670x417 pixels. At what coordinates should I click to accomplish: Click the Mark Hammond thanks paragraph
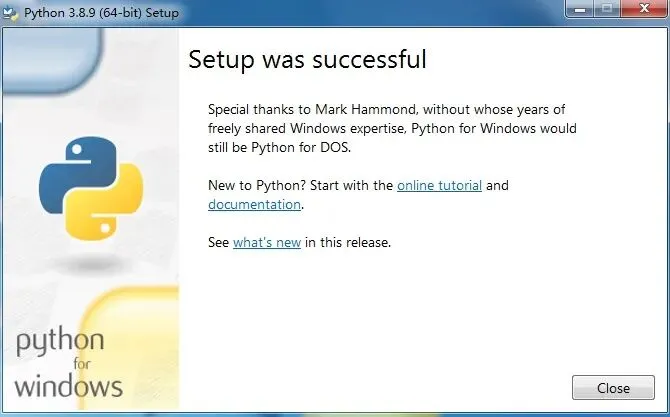point(392,129)
